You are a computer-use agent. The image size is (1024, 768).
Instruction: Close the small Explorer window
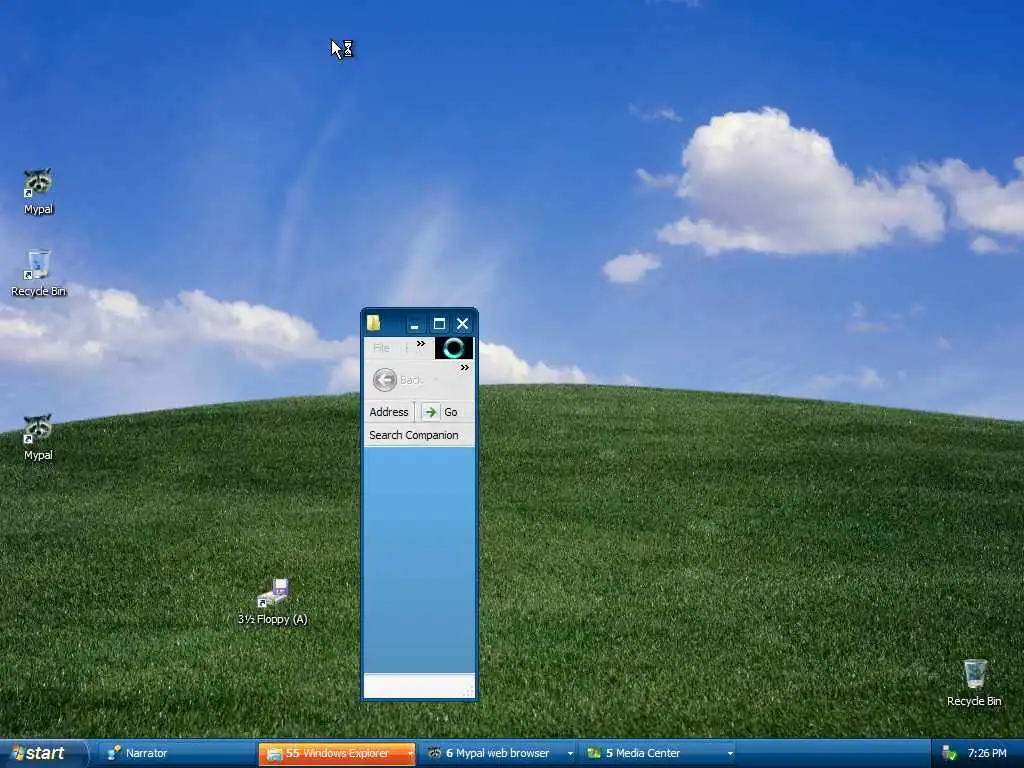pyautogui.click(x=462, y=324)
